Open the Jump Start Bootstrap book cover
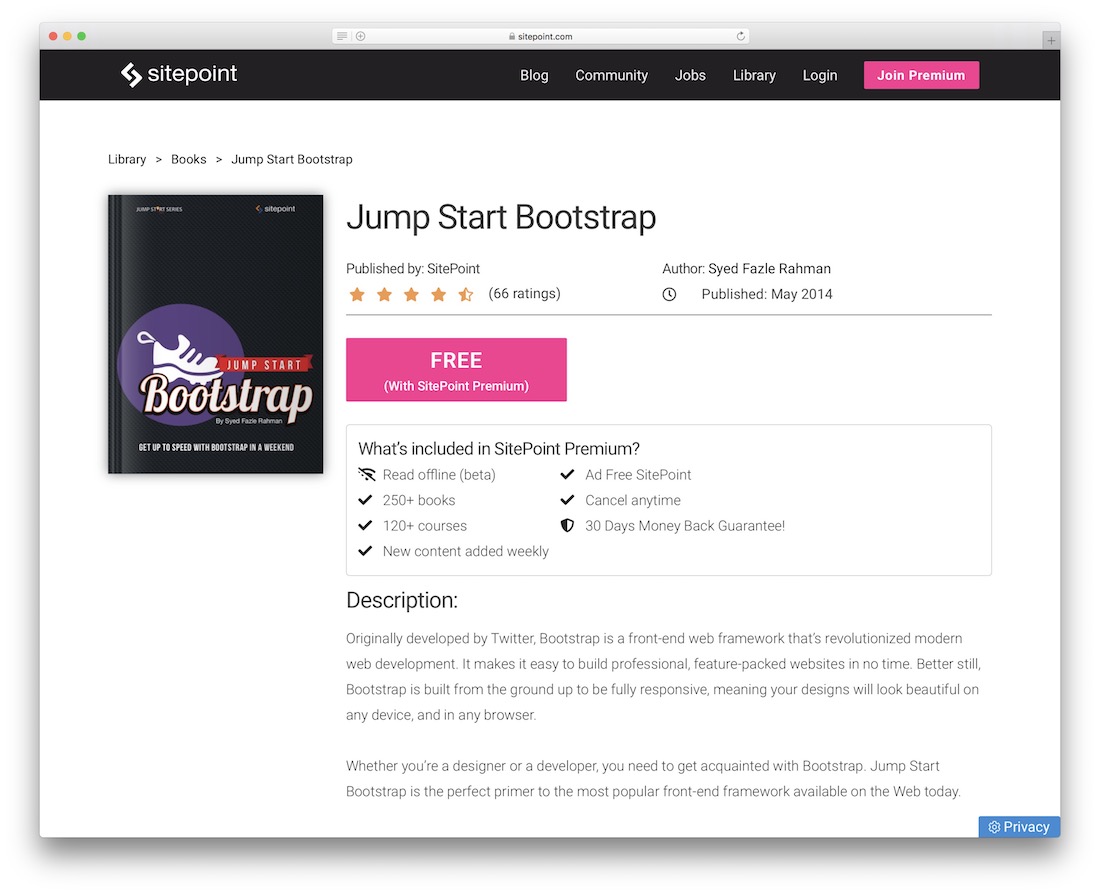Image resolution: width=1100 pixels, height=894 pixels. click(215, 334)
